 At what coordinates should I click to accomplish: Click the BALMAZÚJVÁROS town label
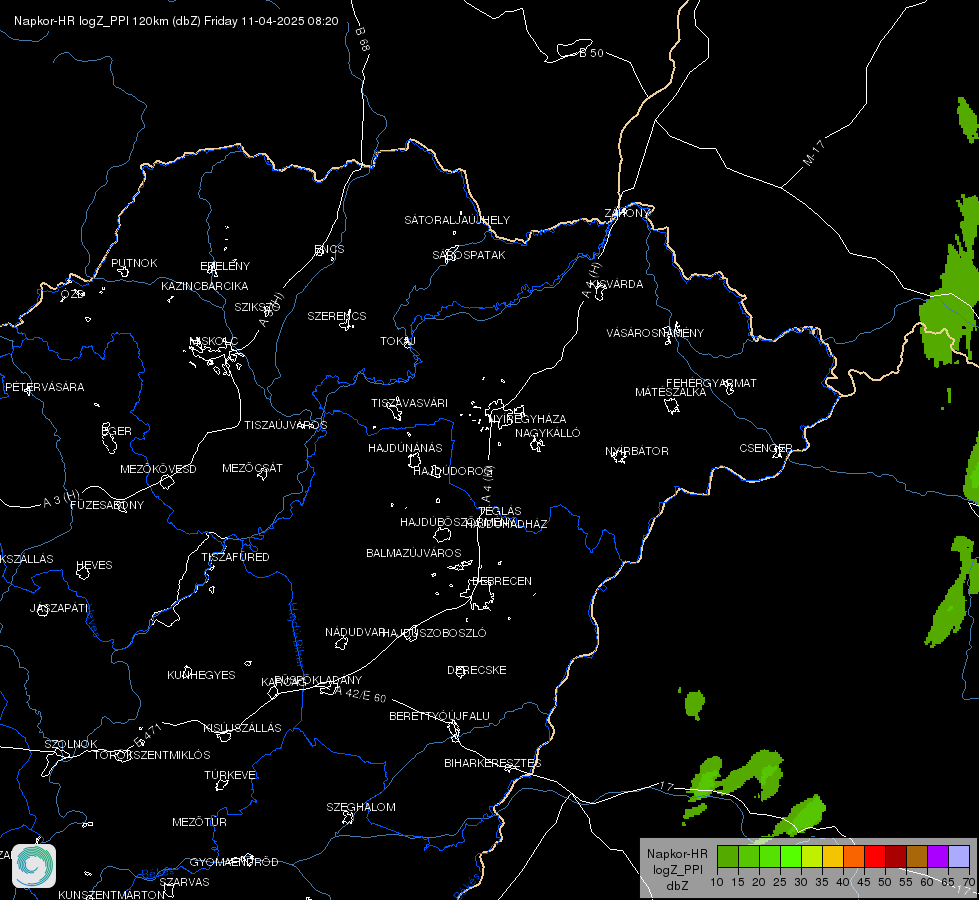tap(414, 553)
